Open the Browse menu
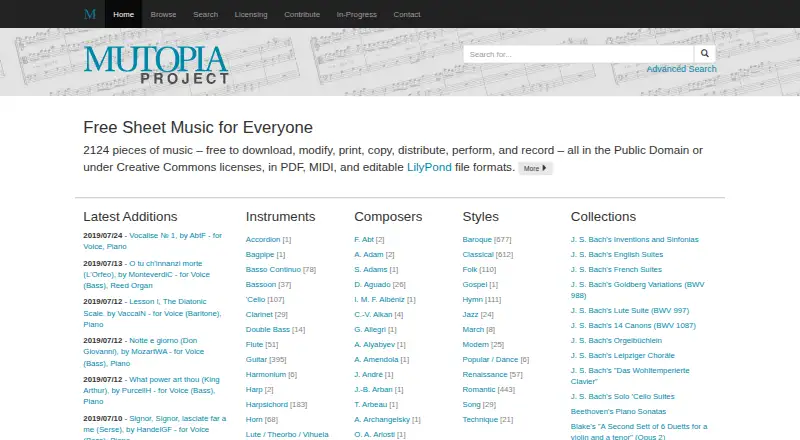 [x=163, y=14]
